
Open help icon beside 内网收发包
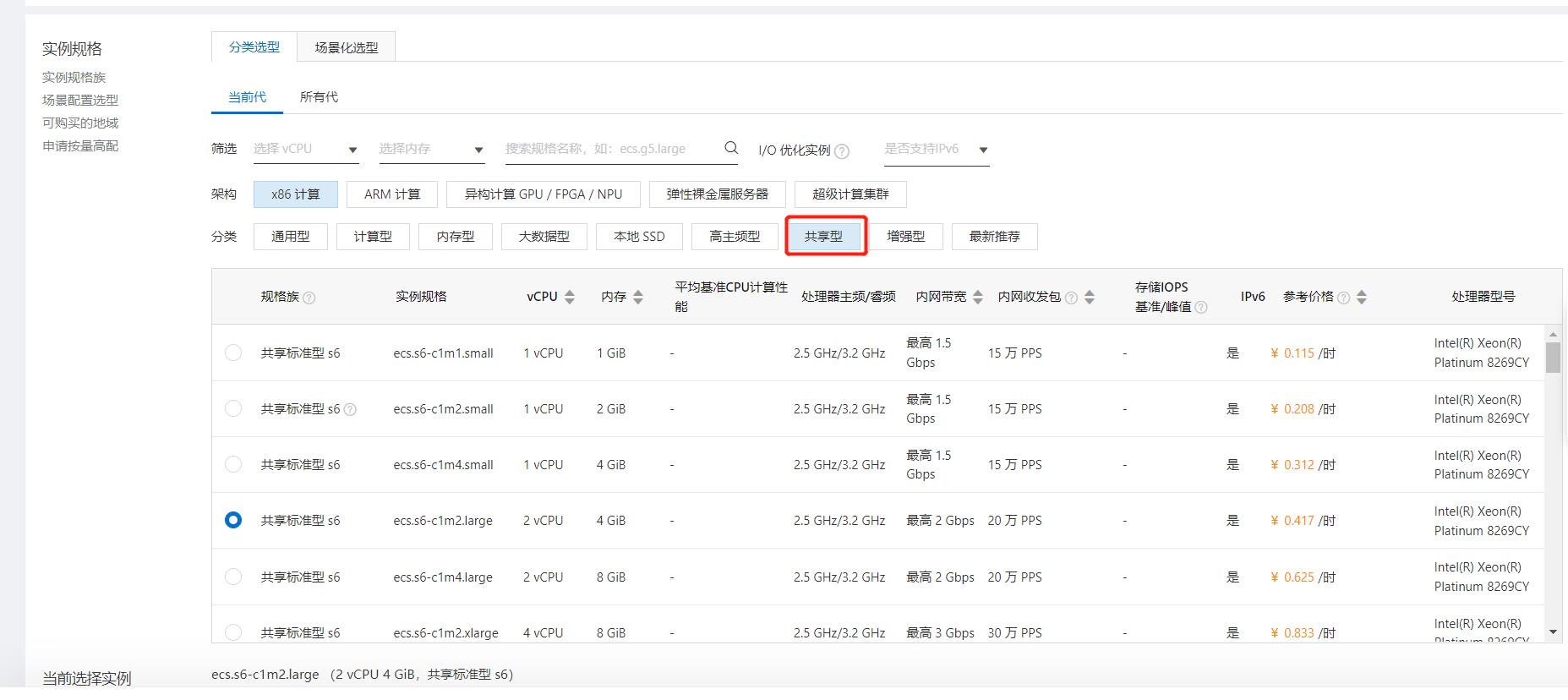pyautogui.click(x=1072, y=298)
